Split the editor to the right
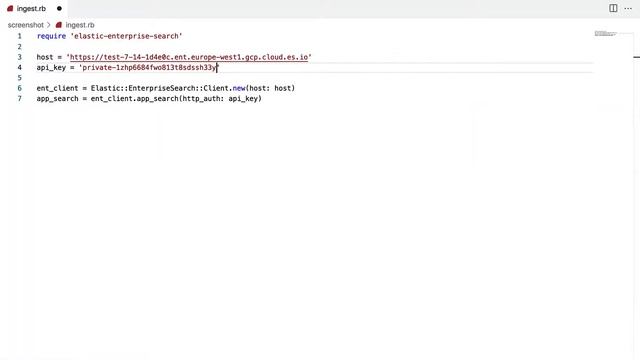 (x=613, y=8)
